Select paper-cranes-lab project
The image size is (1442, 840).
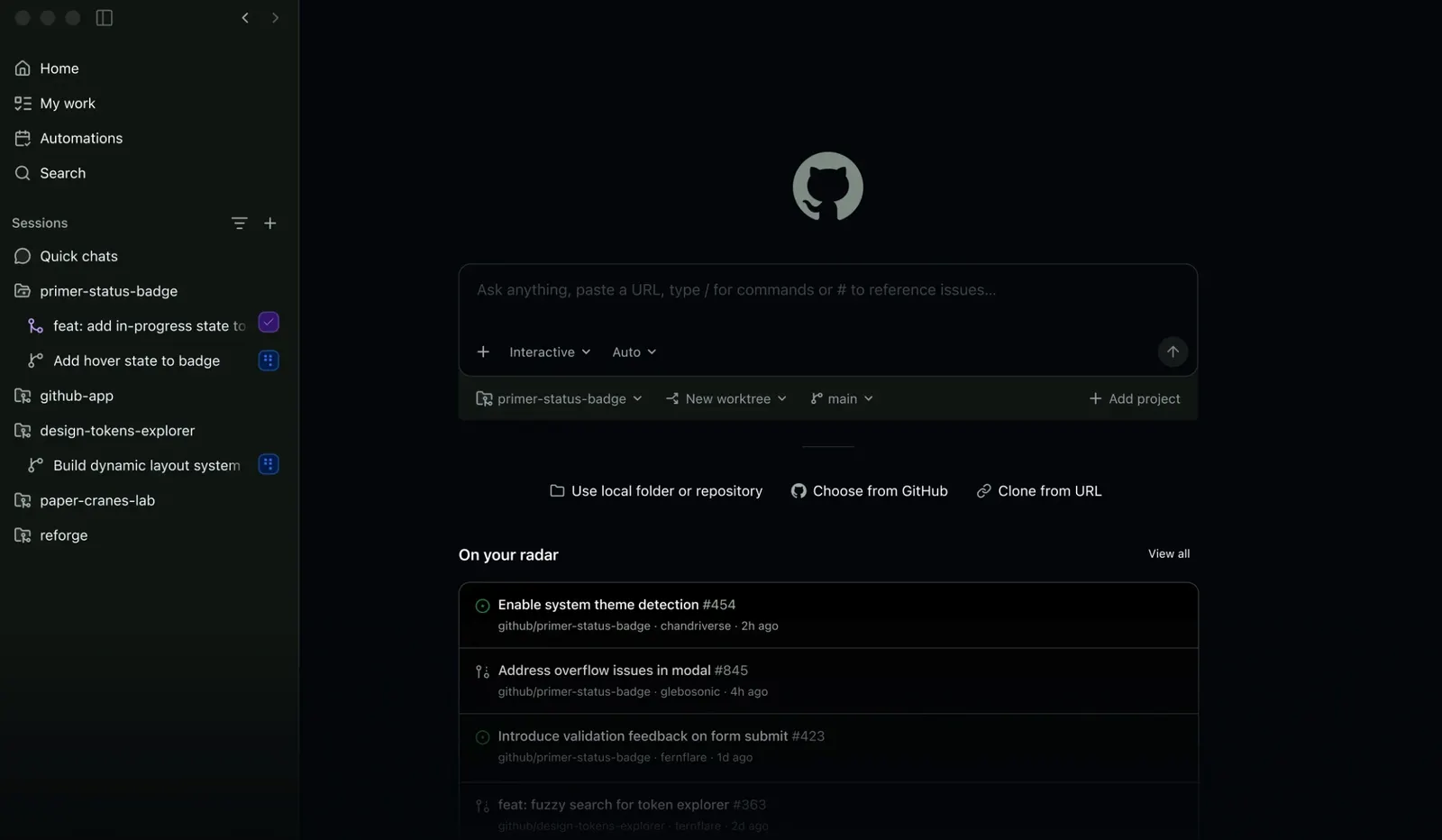(x=149, y=500)
